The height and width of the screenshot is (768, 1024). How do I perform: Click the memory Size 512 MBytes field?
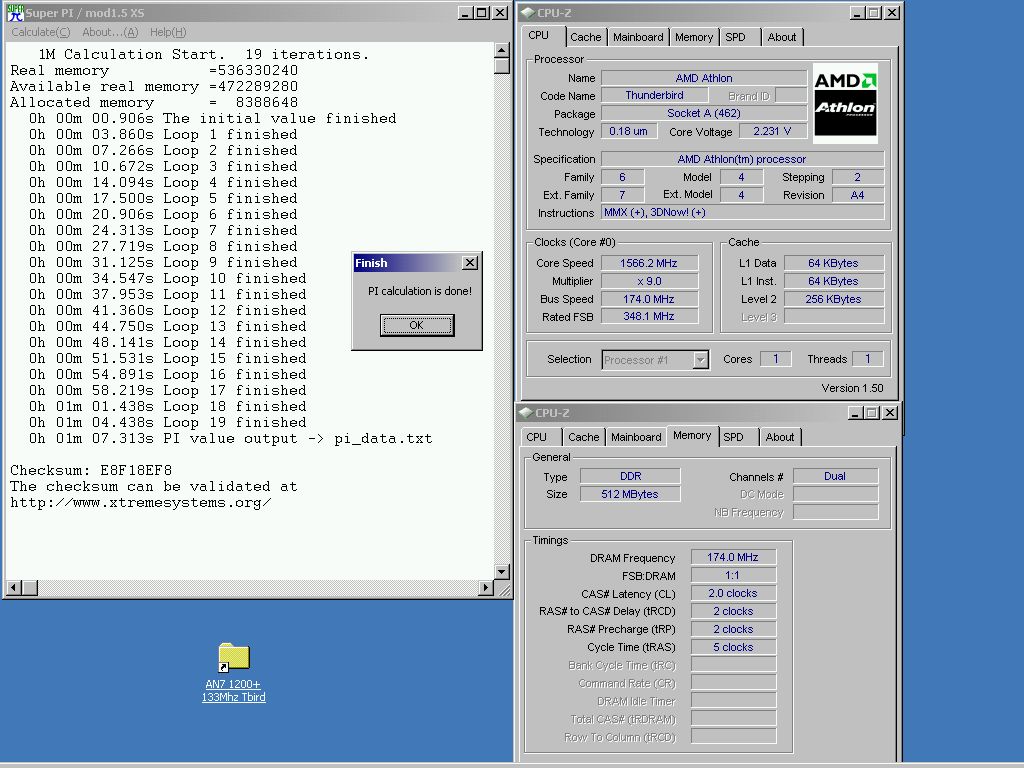(x=630, y=494)
